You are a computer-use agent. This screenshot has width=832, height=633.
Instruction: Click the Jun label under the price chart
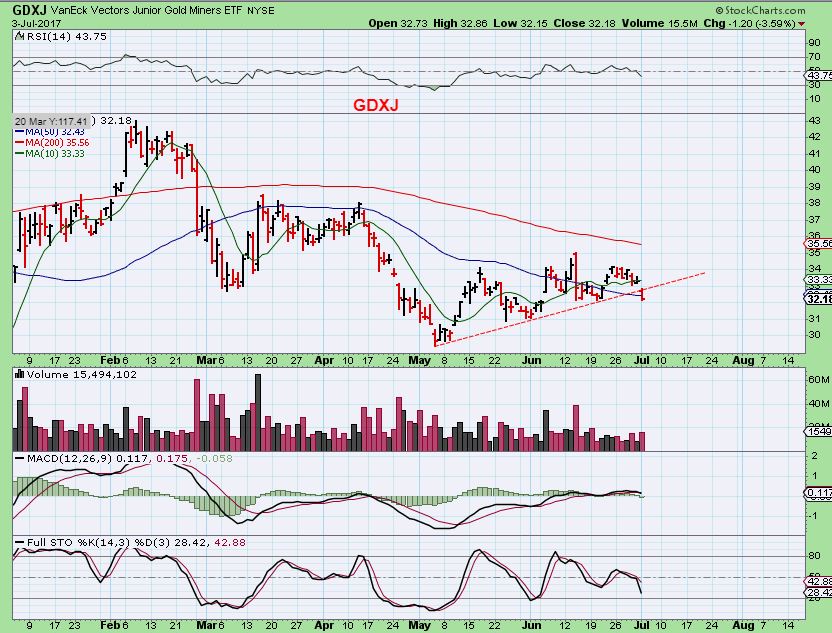(531, 360)
